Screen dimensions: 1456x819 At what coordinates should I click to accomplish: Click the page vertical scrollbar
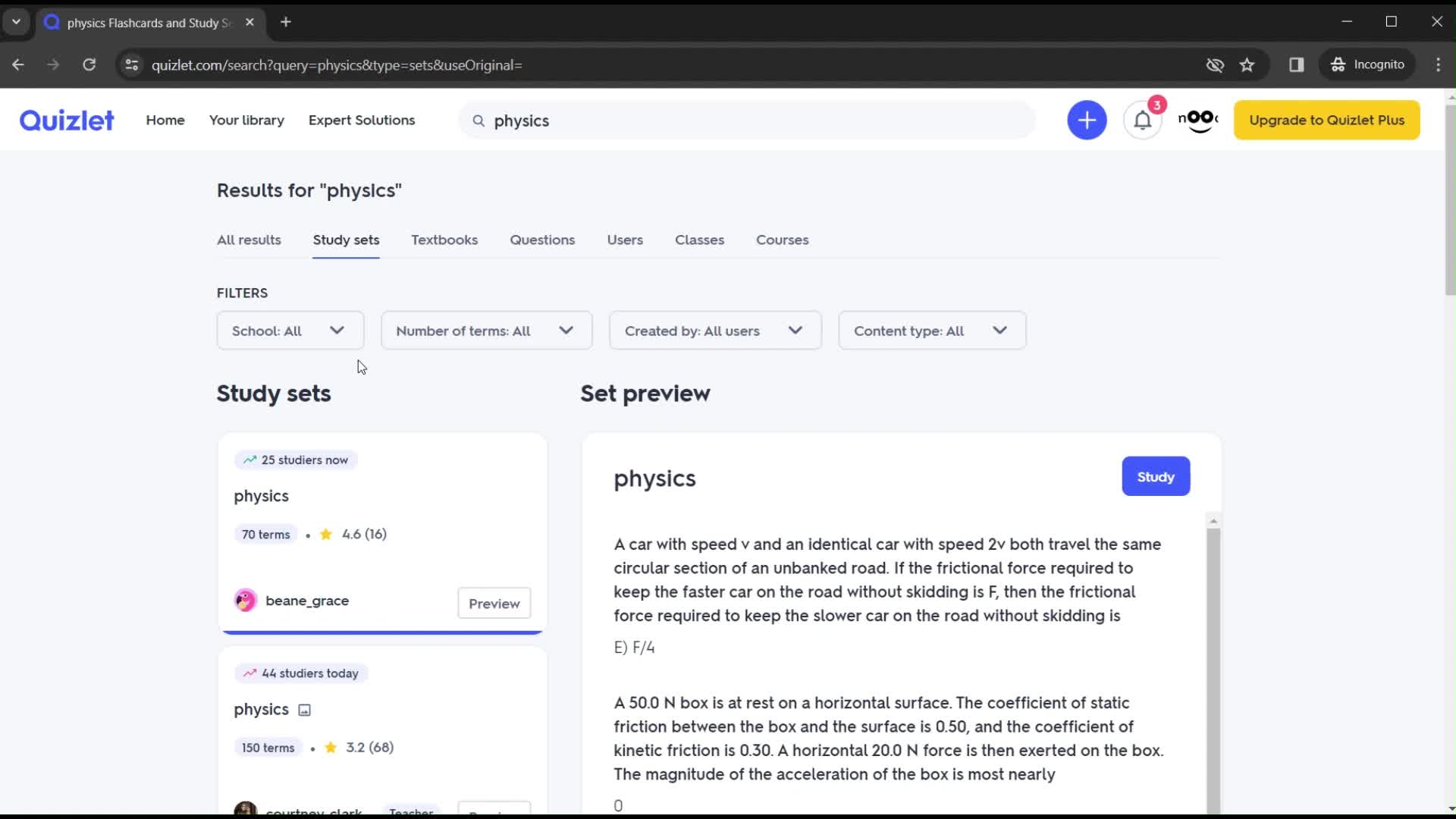[1450, 201]
